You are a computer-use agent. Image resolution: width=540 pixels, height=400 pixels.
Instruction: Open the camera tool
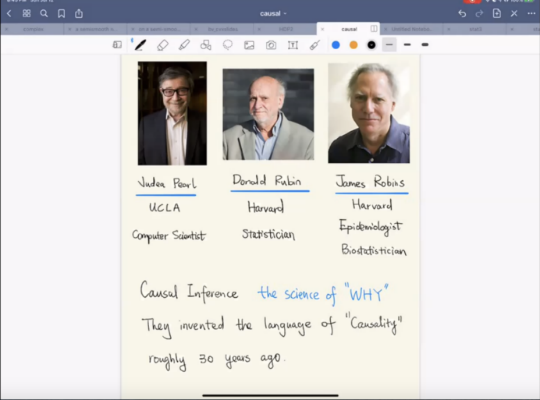(x=271, y=45)
